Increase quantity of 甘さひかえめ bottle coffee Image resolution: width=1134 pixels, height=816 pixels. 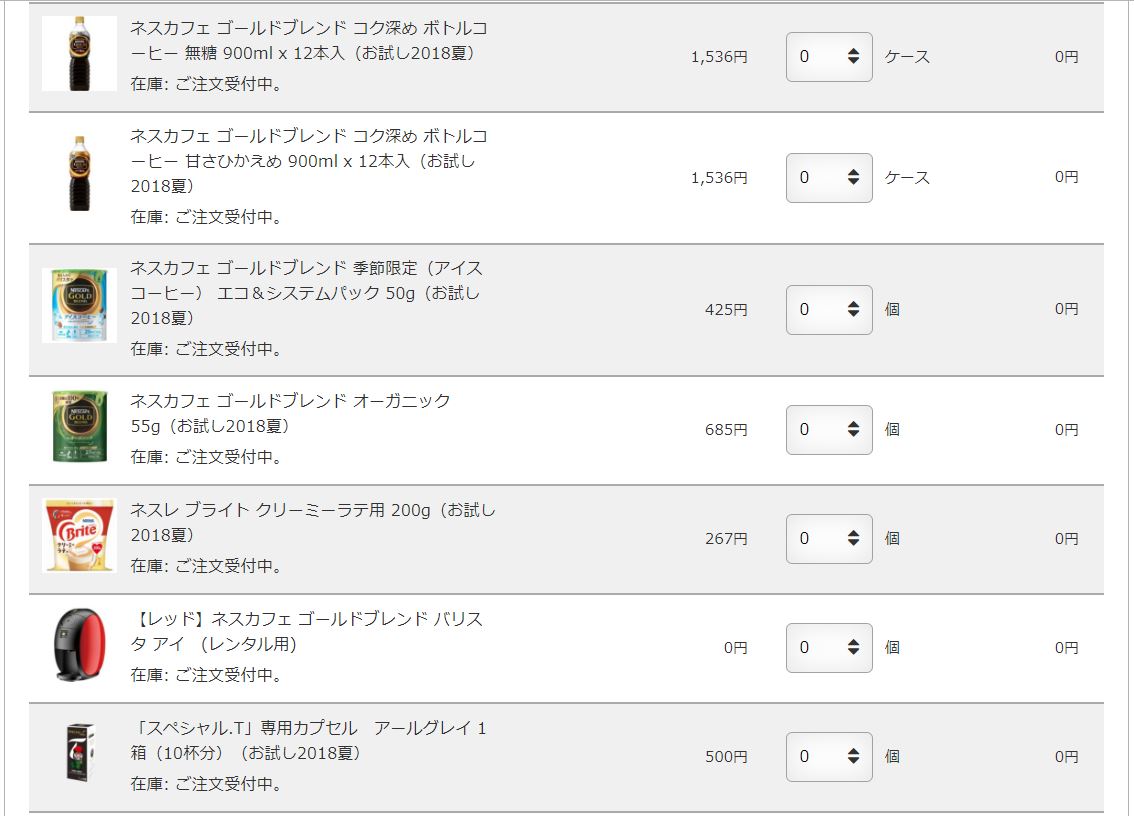(853, 172)
